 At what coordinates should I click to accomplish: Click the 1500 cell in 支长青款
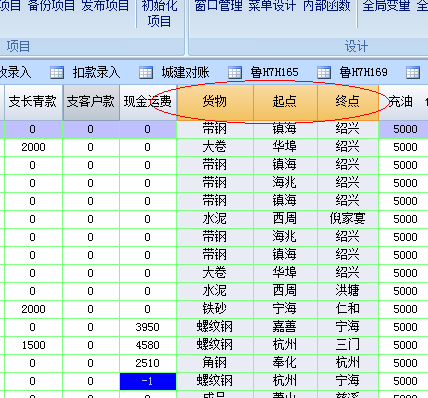click(x=33, y=345)
